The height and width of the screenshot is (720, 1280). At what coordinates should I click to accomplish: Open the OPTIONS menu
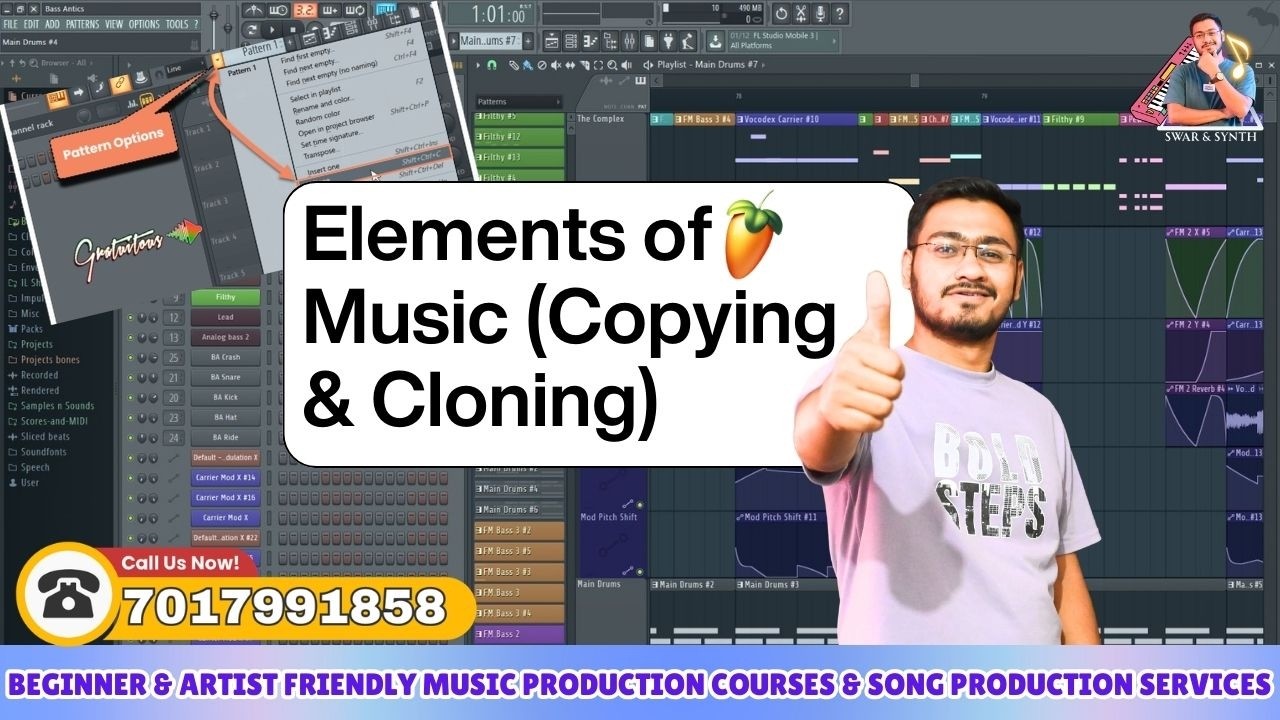[x=144, y=24]
